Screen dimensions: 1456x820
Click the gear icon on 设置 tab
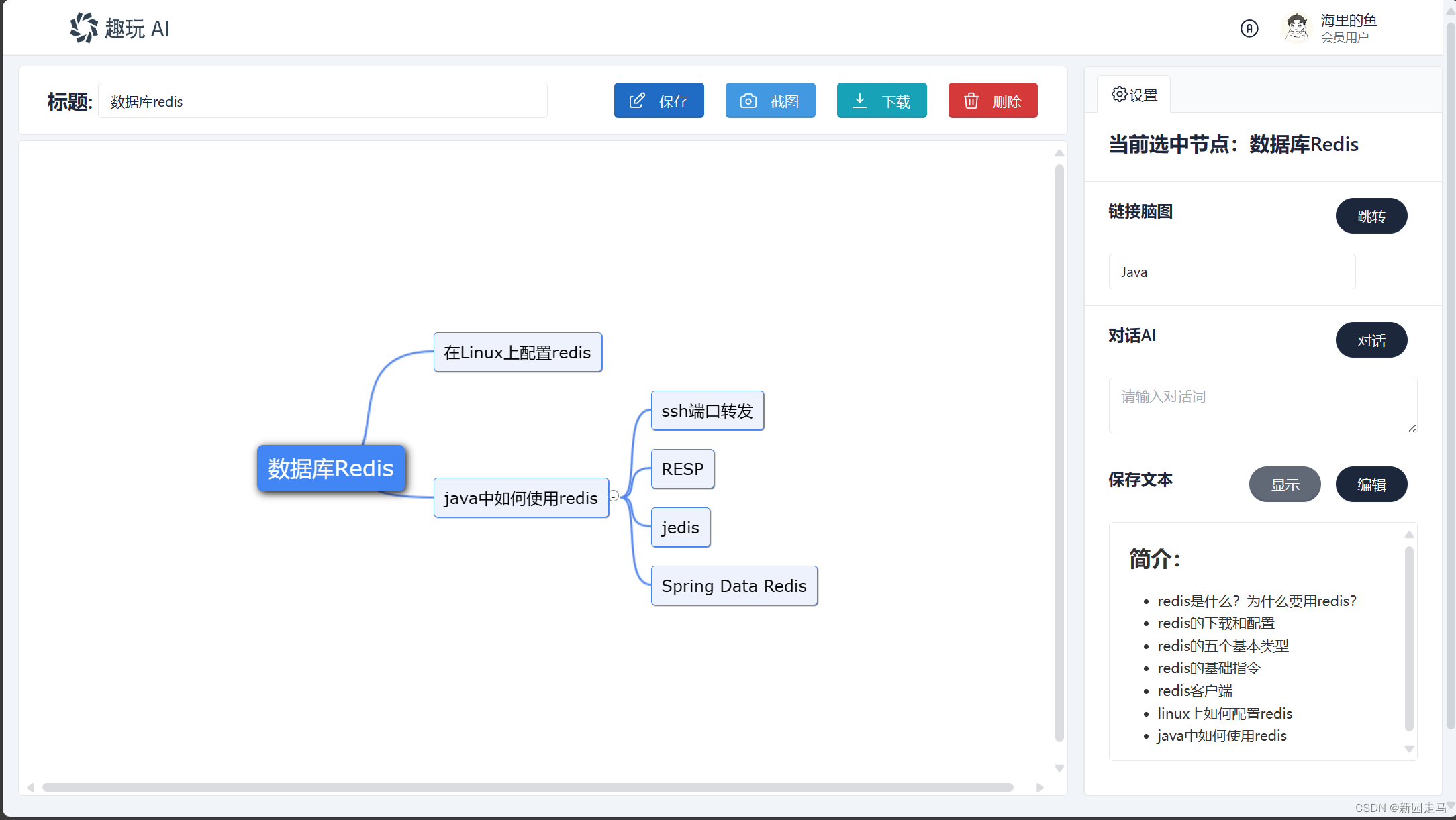point(1118,94)
